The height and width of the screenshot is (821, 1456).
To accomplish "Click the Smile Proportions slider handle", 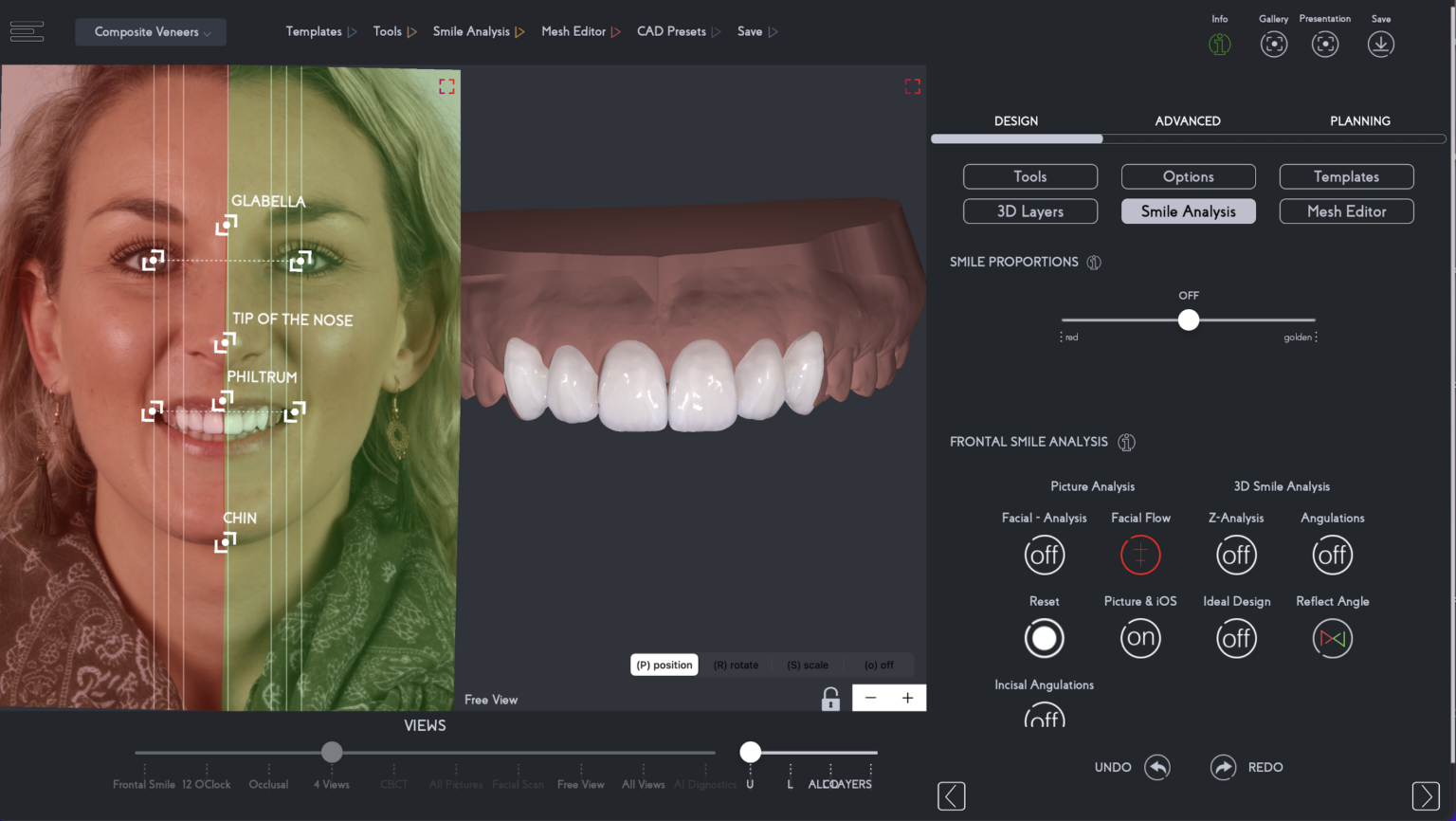I will tap(1189, 320).
